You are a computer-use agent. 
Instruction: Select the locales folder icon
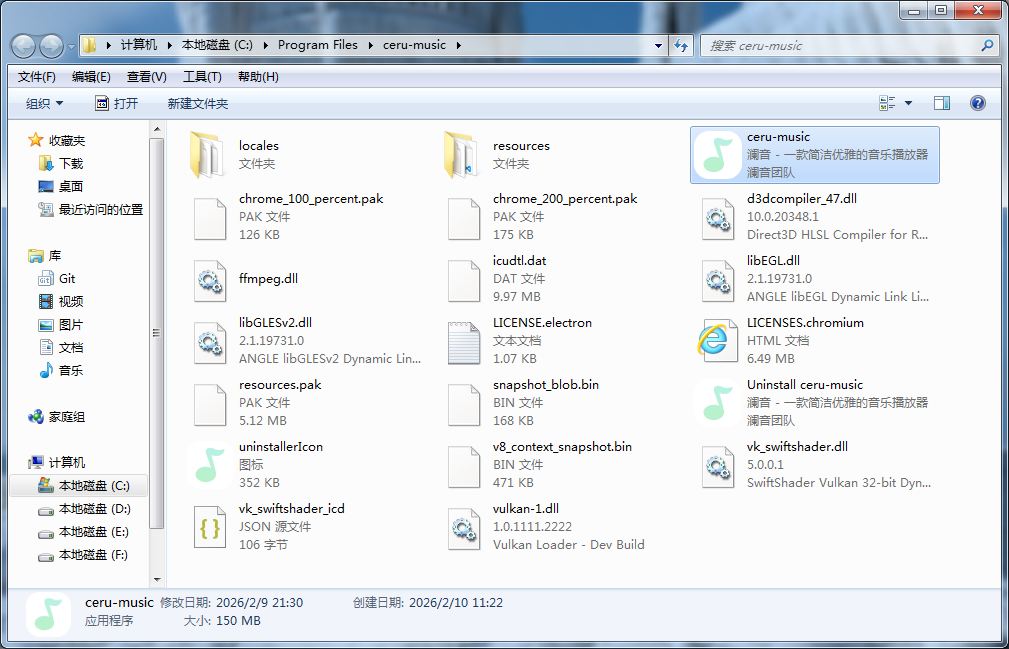coord(209,155)
